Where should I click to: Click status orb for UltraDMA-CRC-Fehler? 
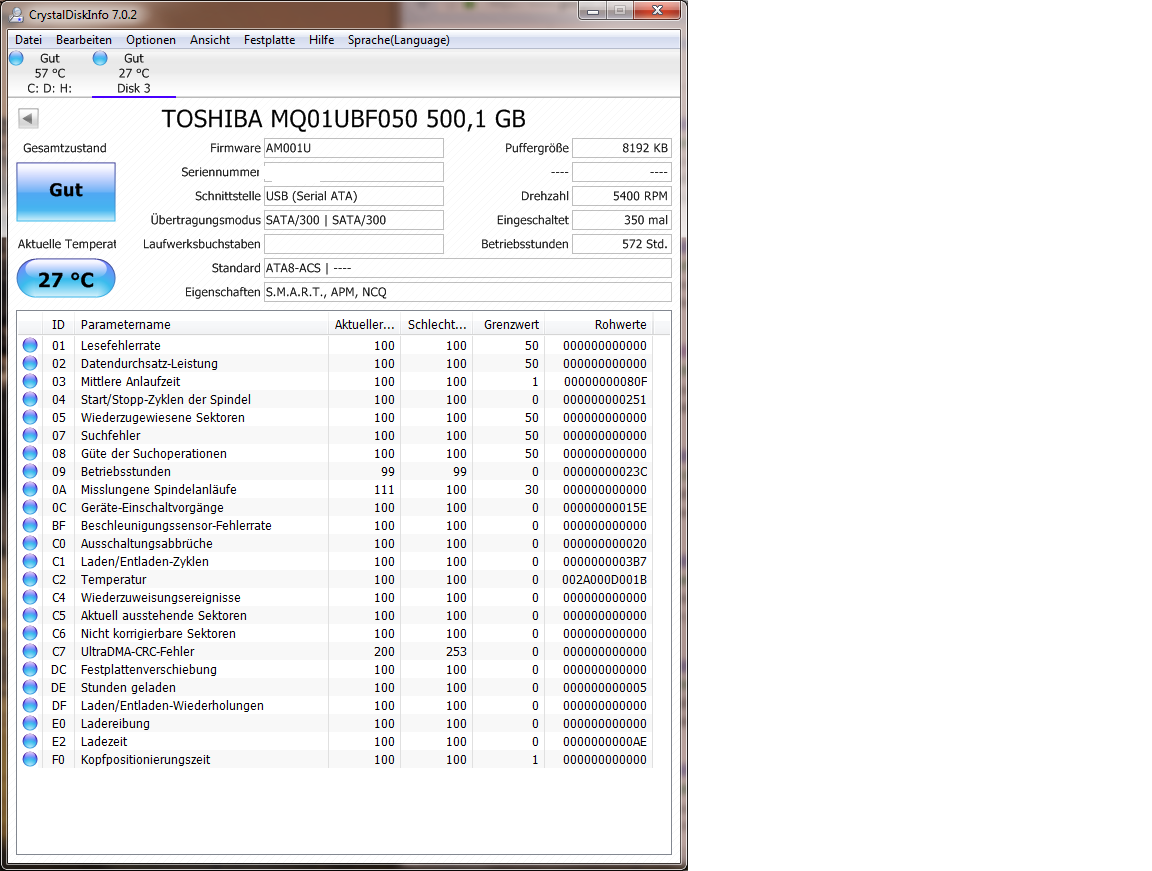click(30, 651)
